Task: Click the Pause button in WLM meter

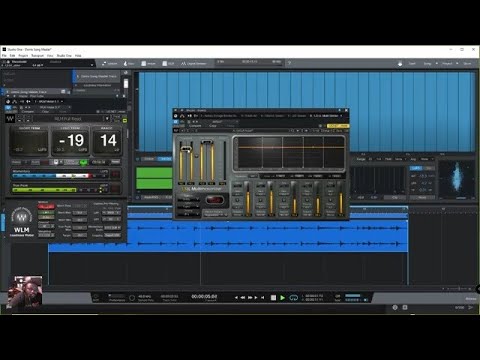Action: click(56, 162)
